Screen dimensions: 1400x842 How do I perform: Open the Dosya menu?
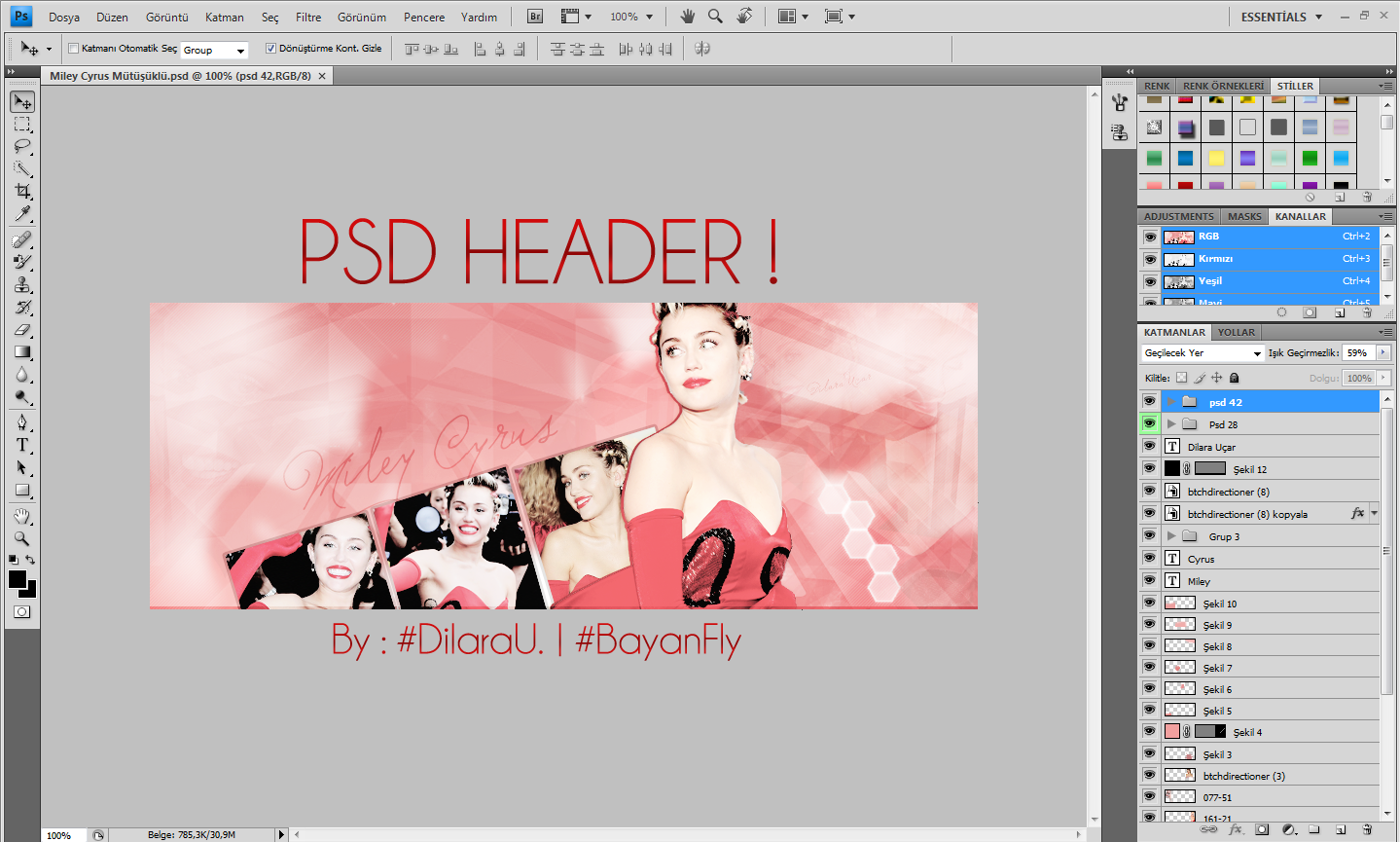tap(64, 18)
